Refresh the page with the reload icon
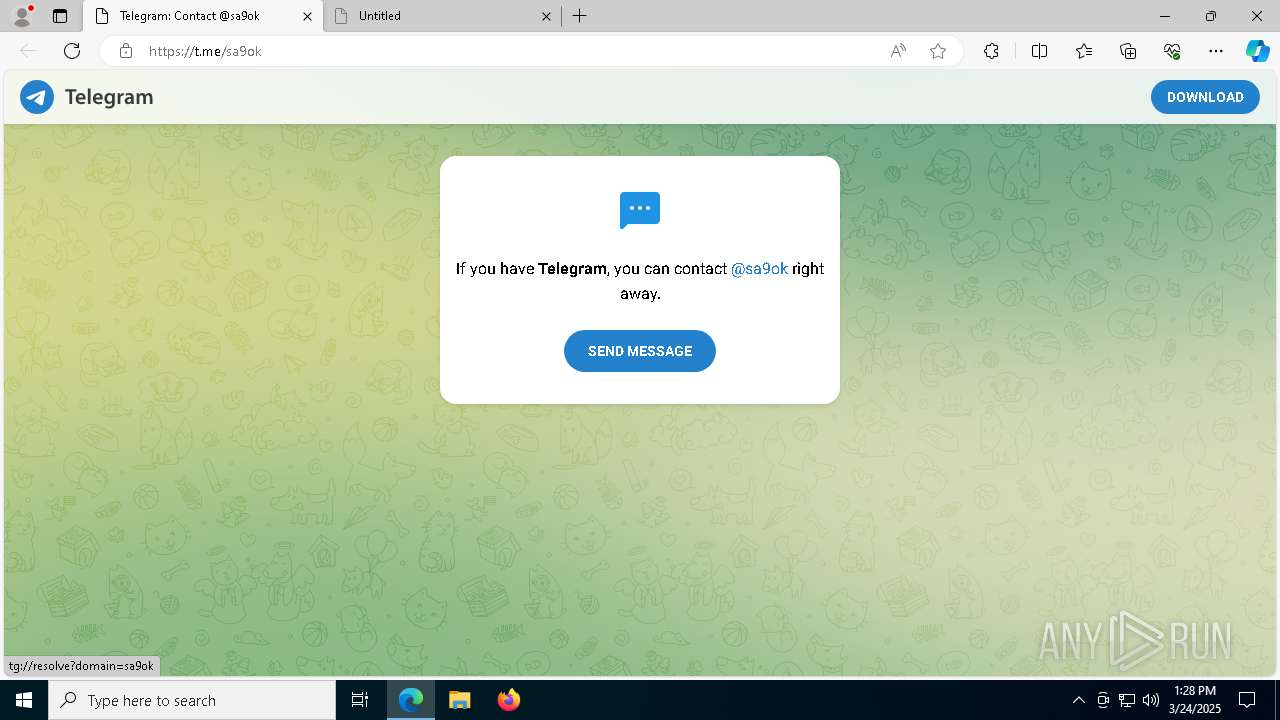This screenshot has height=720, width=1280. (72, 51)
